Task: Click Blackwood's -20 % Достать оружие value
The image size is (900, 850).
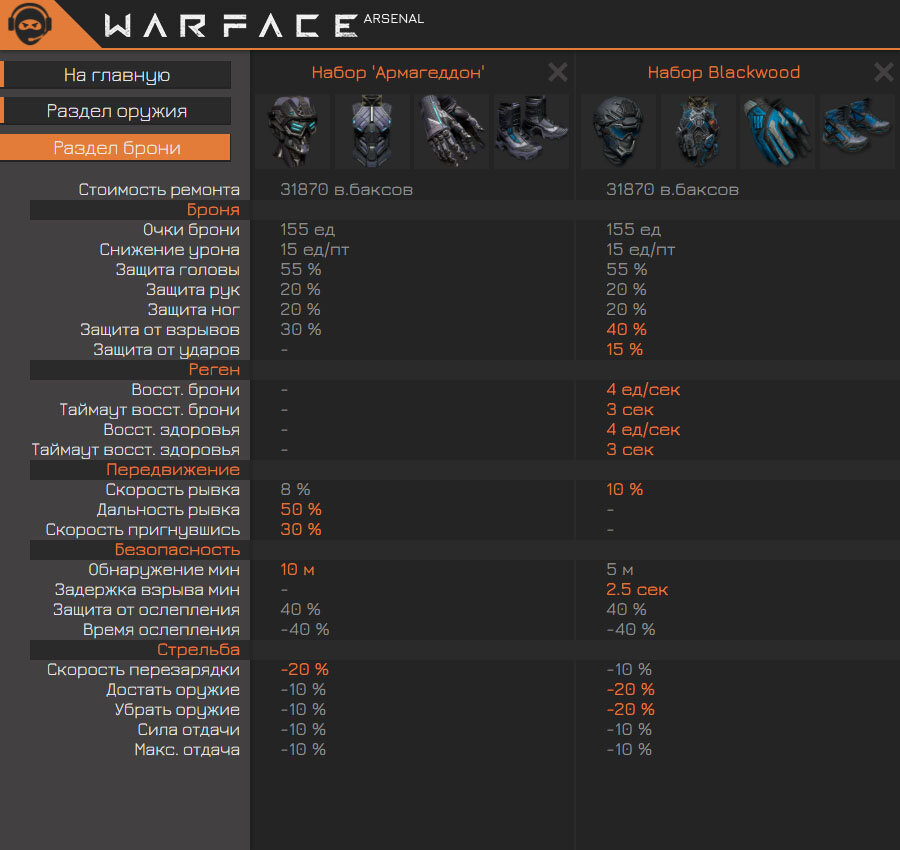Action: pyautogui.click(x=631, y=689)
